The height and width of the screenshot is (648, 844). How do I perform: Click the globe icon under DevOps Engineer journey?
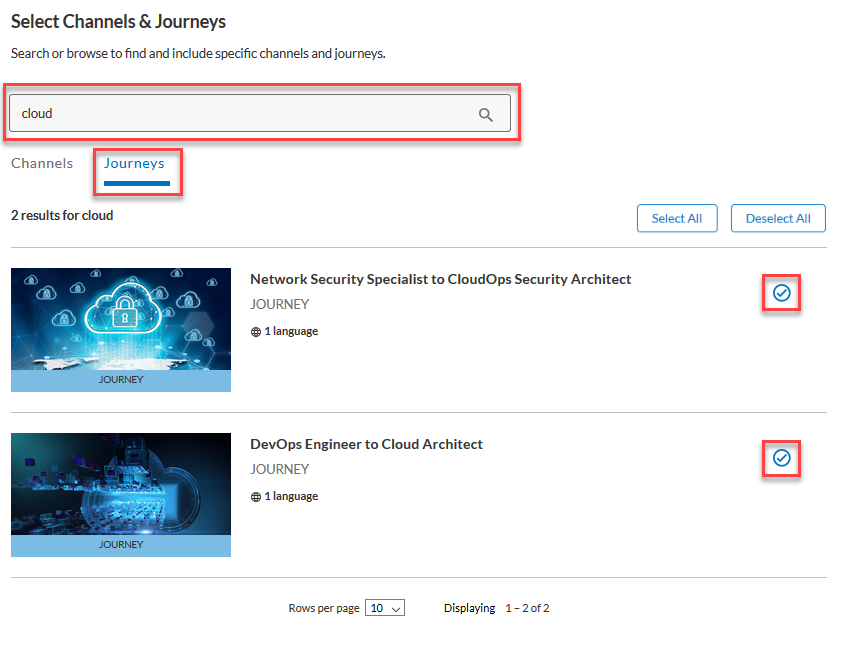click(256, 497)
